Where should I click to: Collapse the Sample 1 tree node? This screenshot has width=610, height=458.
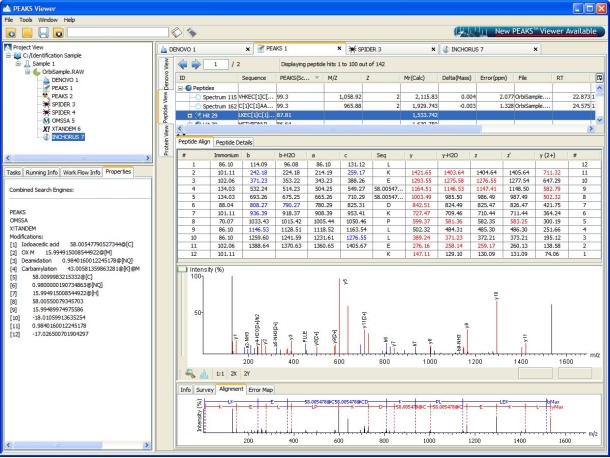(x=18, y=64)
